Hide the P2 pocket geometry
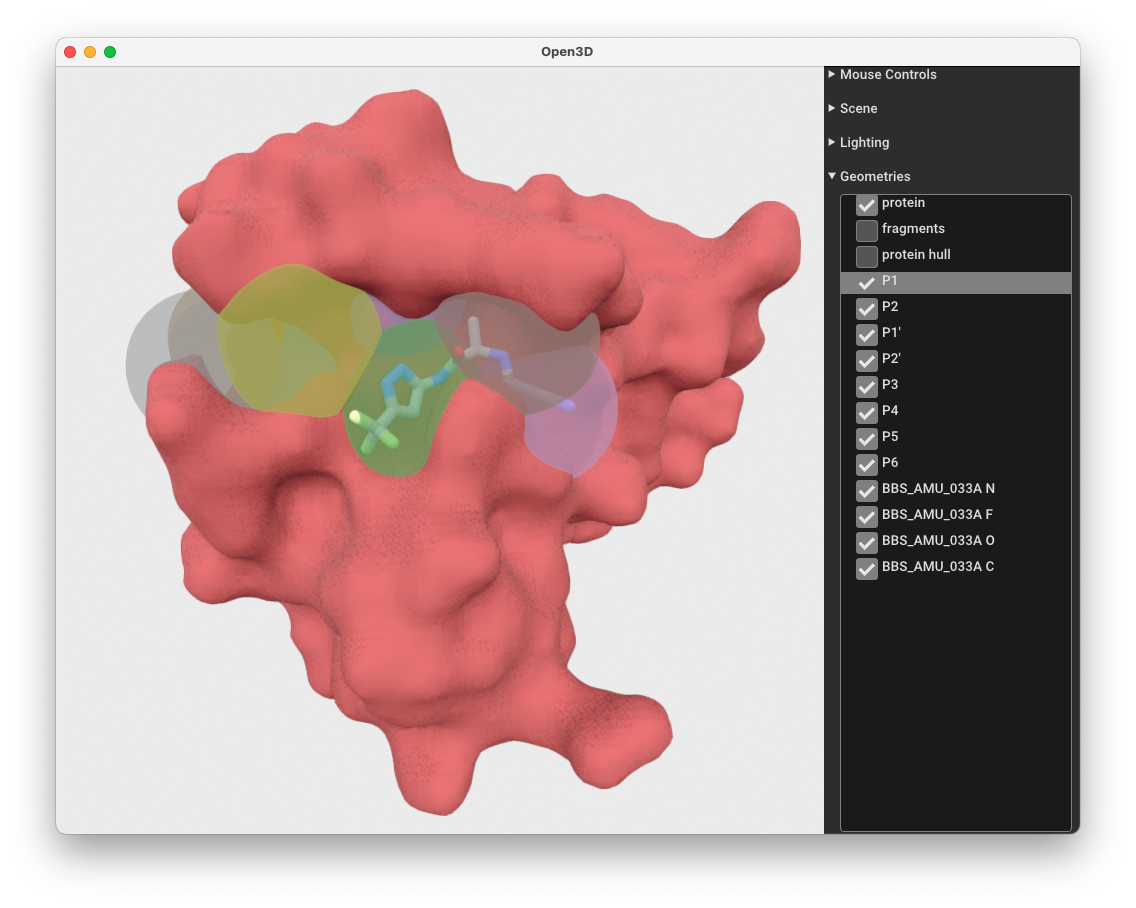The height and width of the screenshot is (908, 1136). pyautogui.click(x=867, y=308)
